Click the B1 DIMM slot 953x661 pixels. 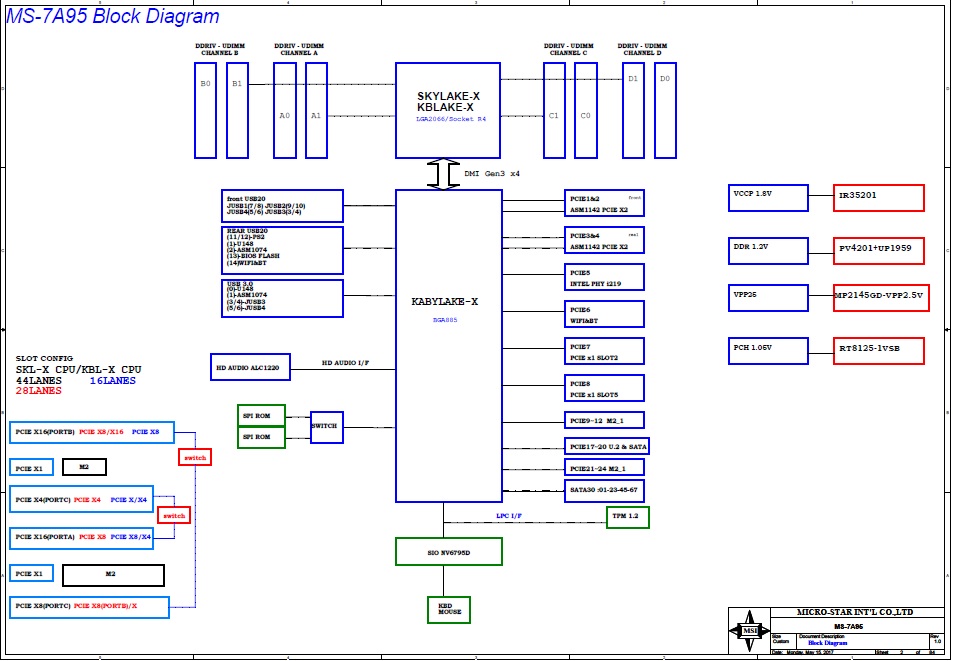[237, 110]
